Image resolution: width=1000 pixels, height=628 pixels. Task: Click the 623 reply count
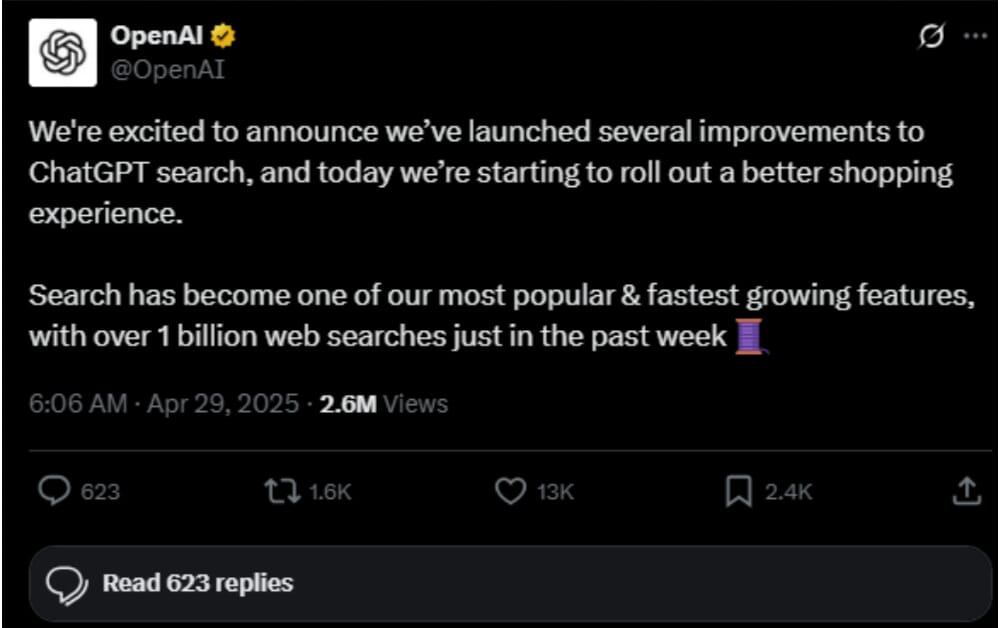(x=100, y=492)
